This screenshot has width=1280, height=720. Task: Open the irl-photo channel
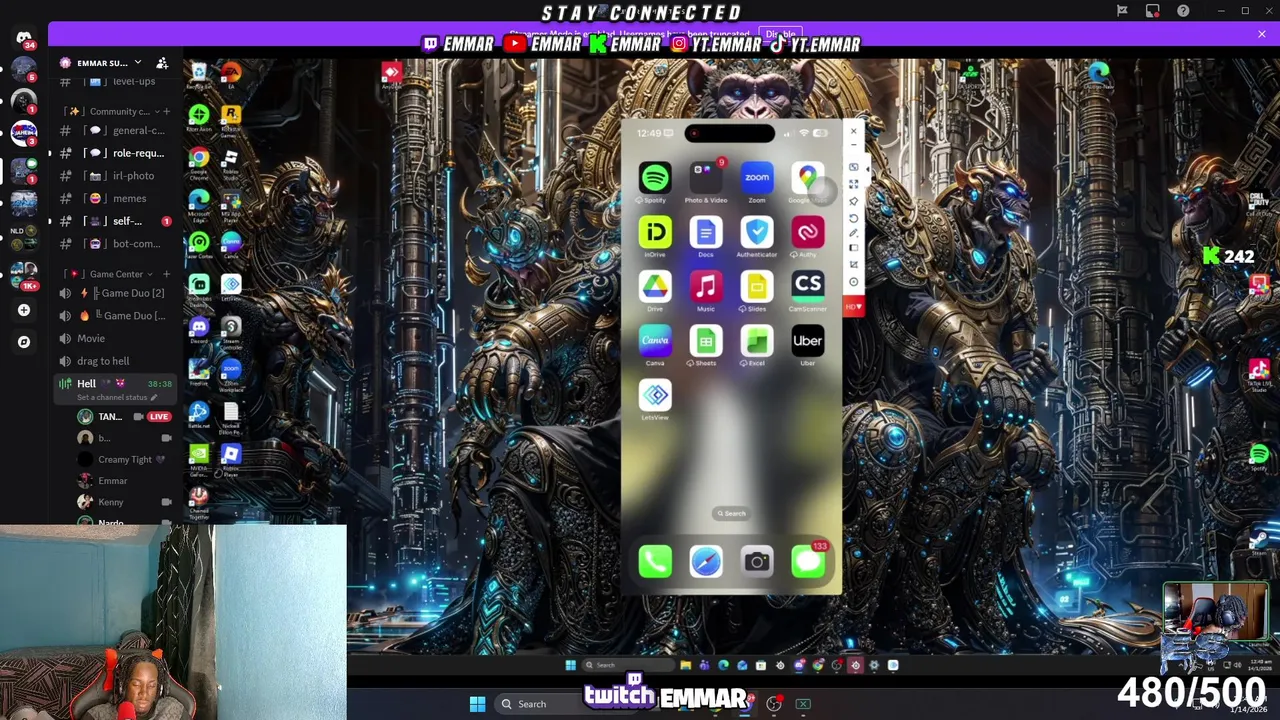[x=117, y=176]
